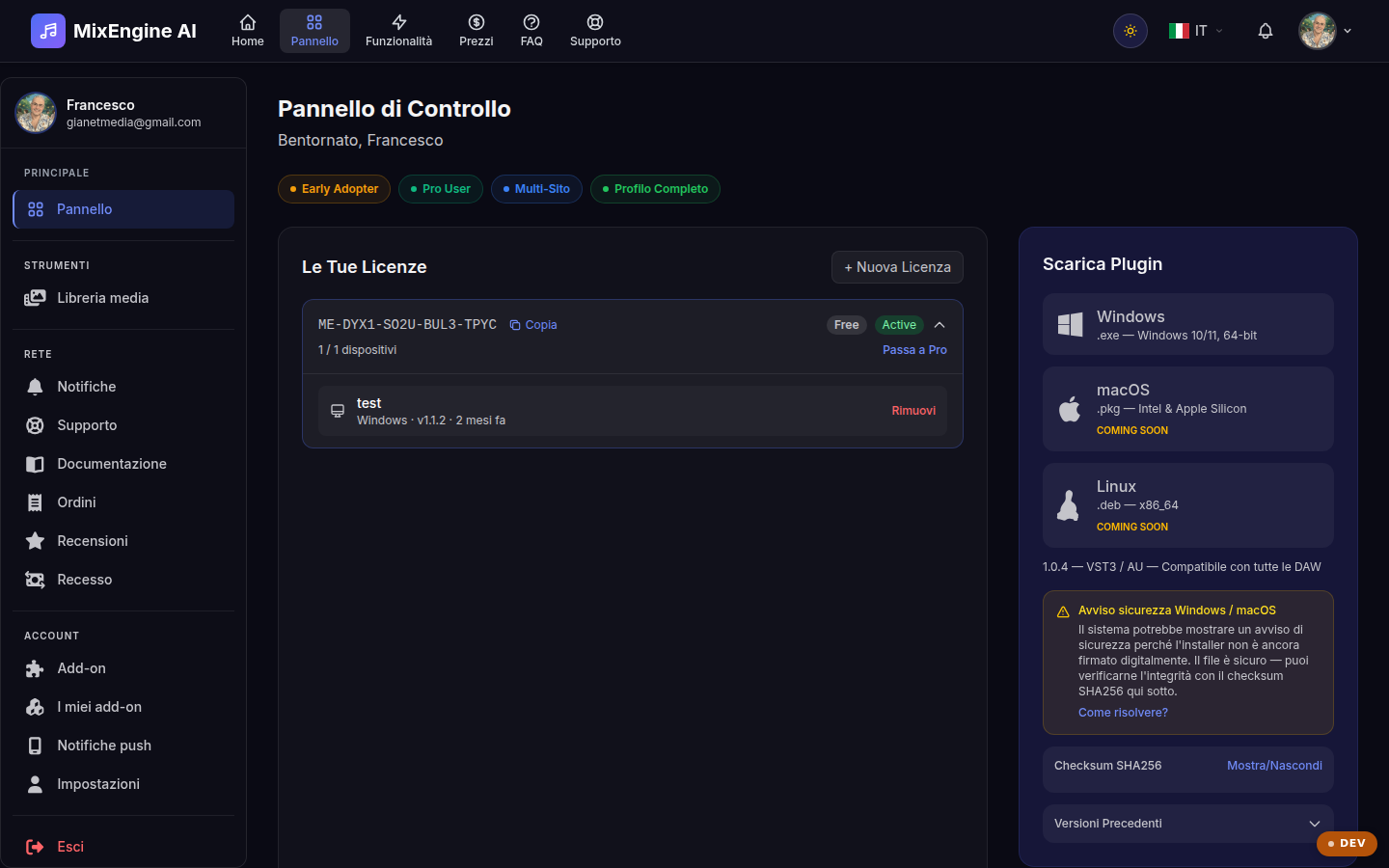The width and height of the screenshot is (1389, 868).
Task: Click the Passa a Pro link
Action: pos(914,350)
